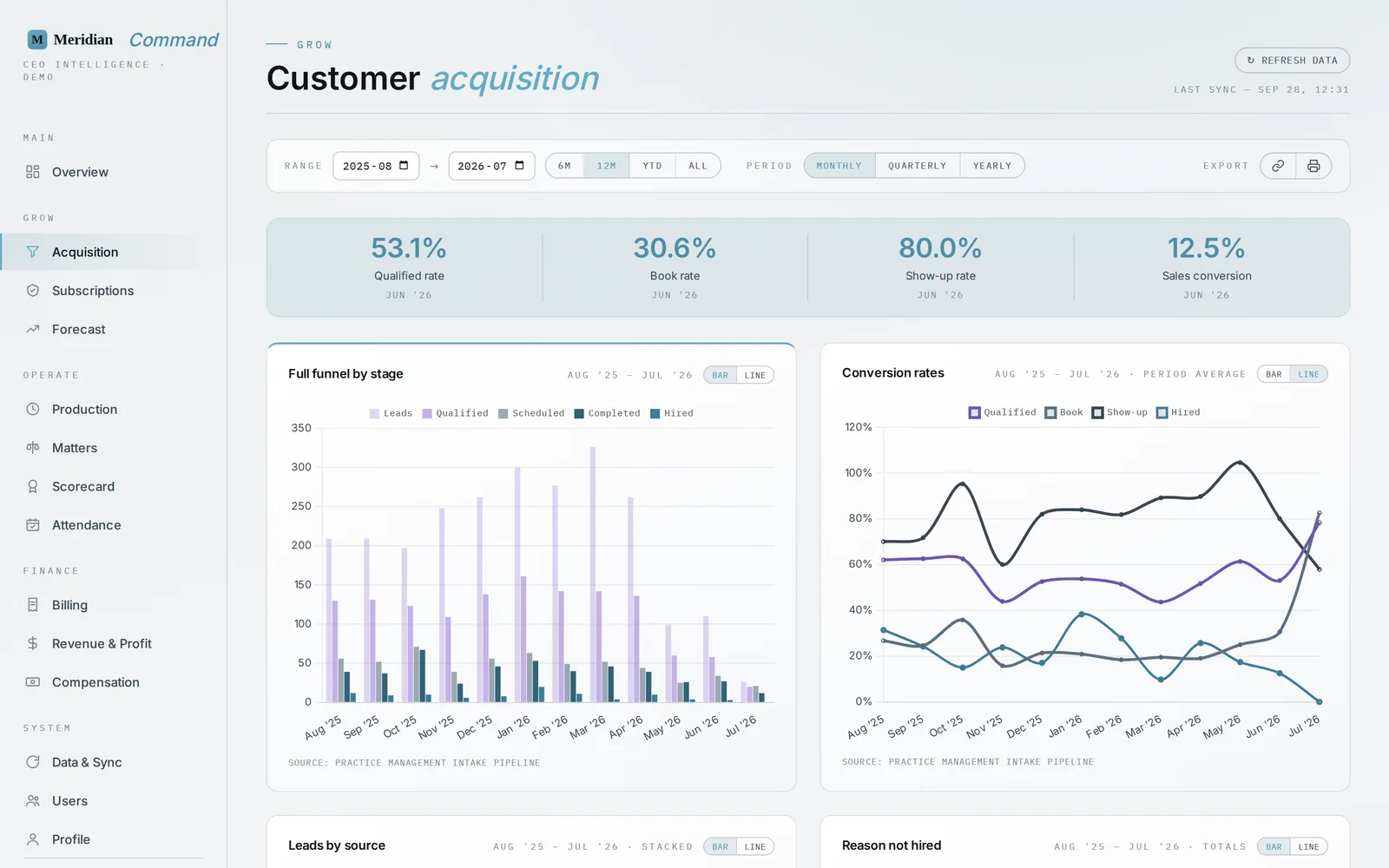Switch Conversion rates chart to Bar view
The height and width of the screenshot is (868, 1389).
[x=1274, y=374]
